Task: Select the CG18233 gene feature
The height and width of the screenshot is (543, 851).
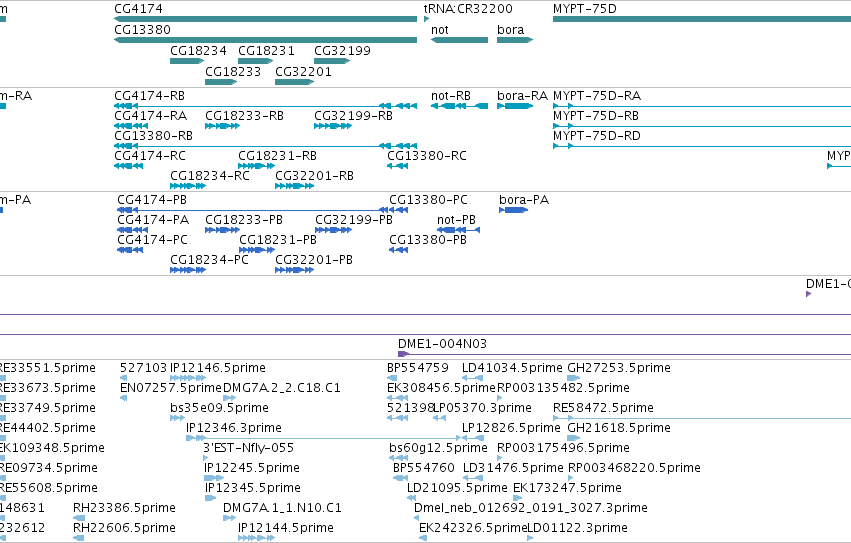Action: pos(221,82)
